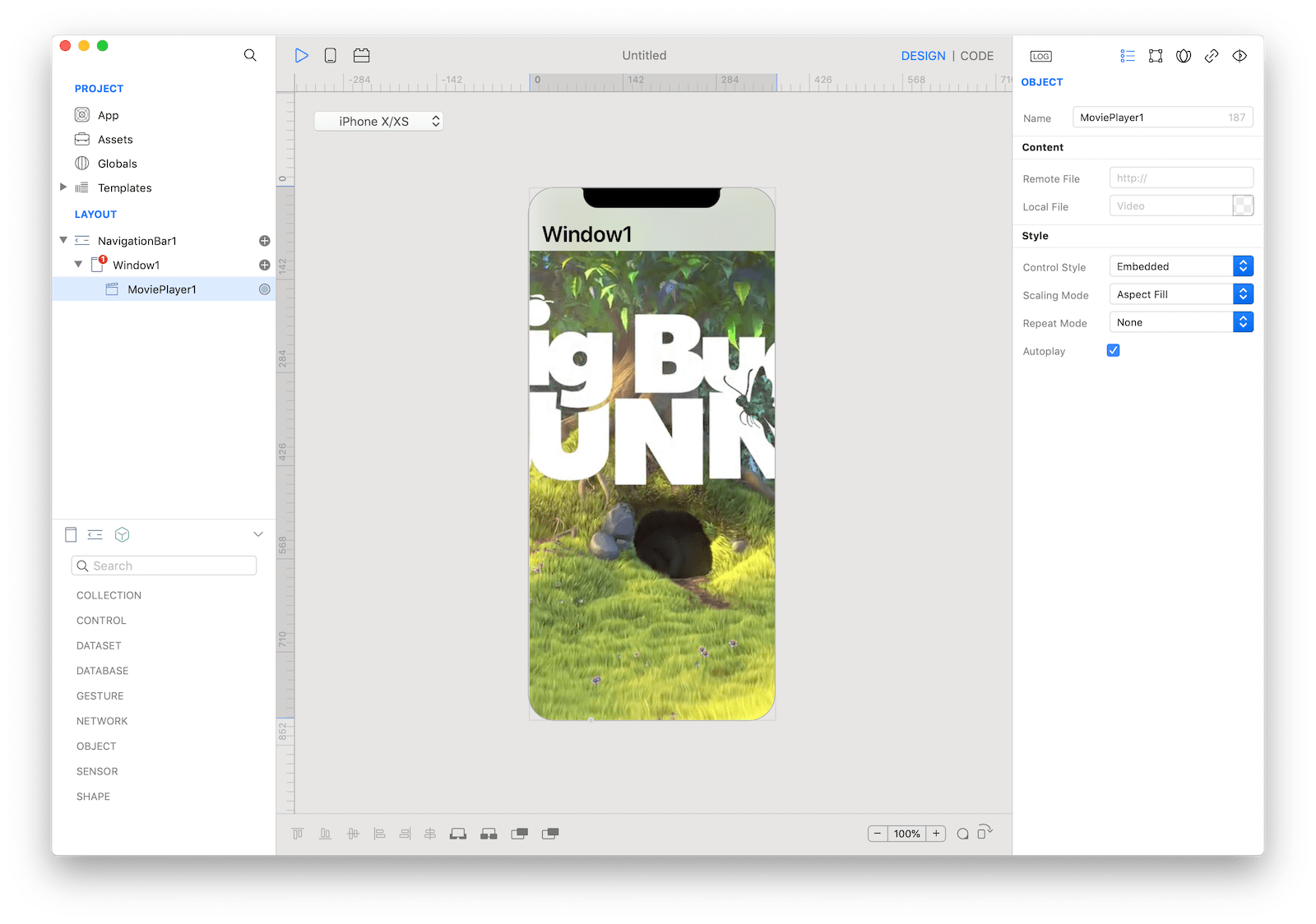The image size is (1316, 924).
Task: Open the Scaling Mode dropdown
Action: coord(1181,294)
